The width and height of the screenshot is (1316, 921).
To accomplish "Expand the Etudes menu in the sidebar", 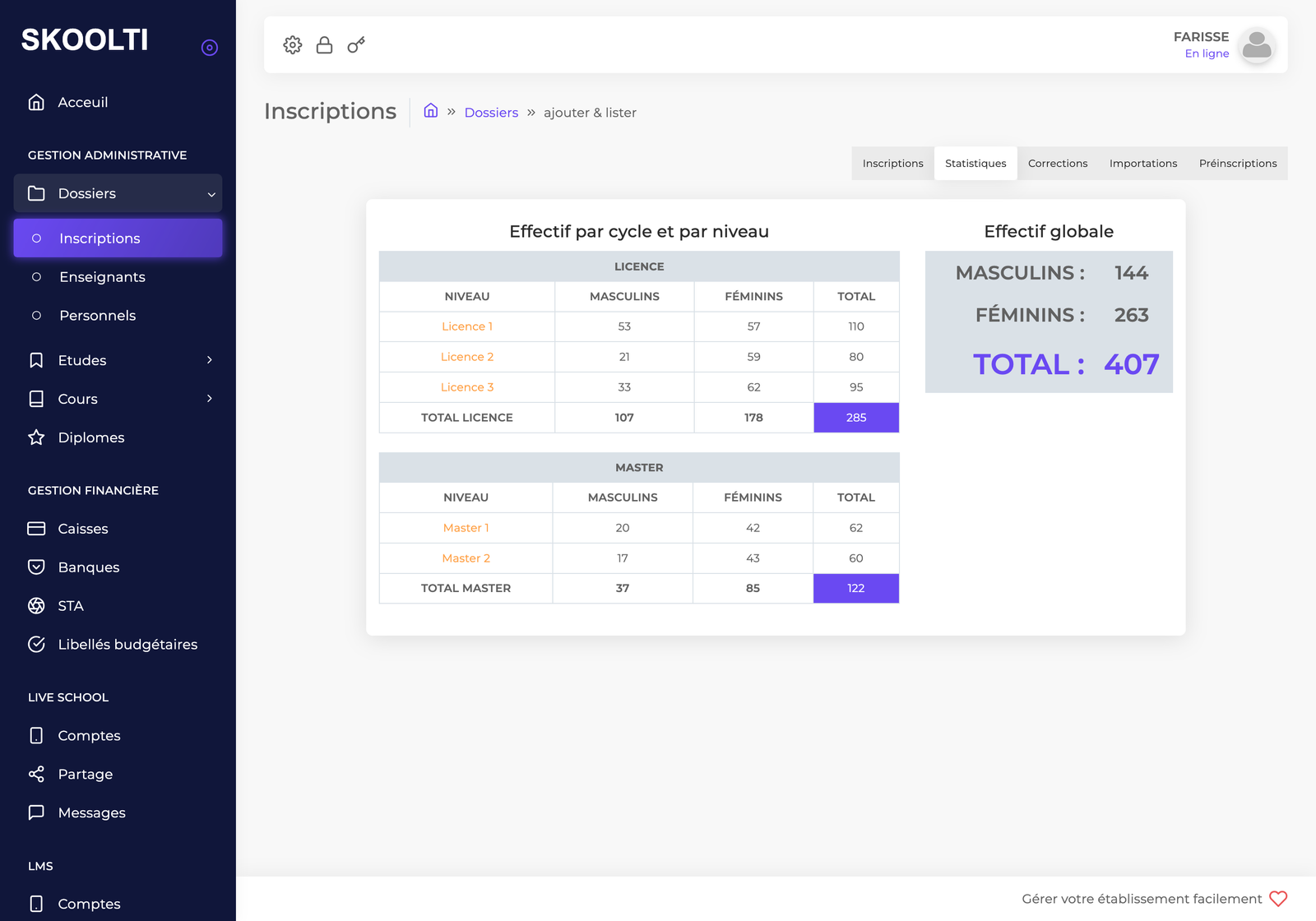I will point(211,360).
